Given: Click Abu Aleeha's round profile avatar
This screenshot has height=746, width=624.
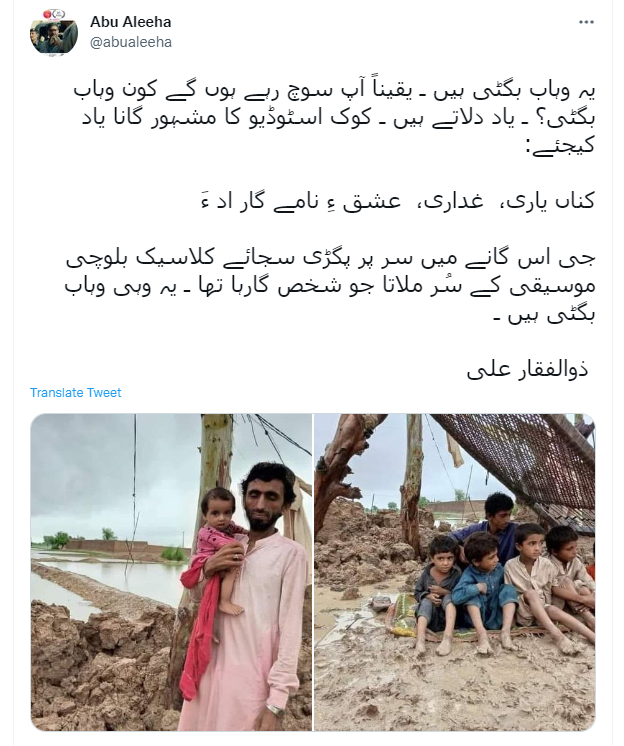Looking at the screenshot, I should tap(54, 32).
